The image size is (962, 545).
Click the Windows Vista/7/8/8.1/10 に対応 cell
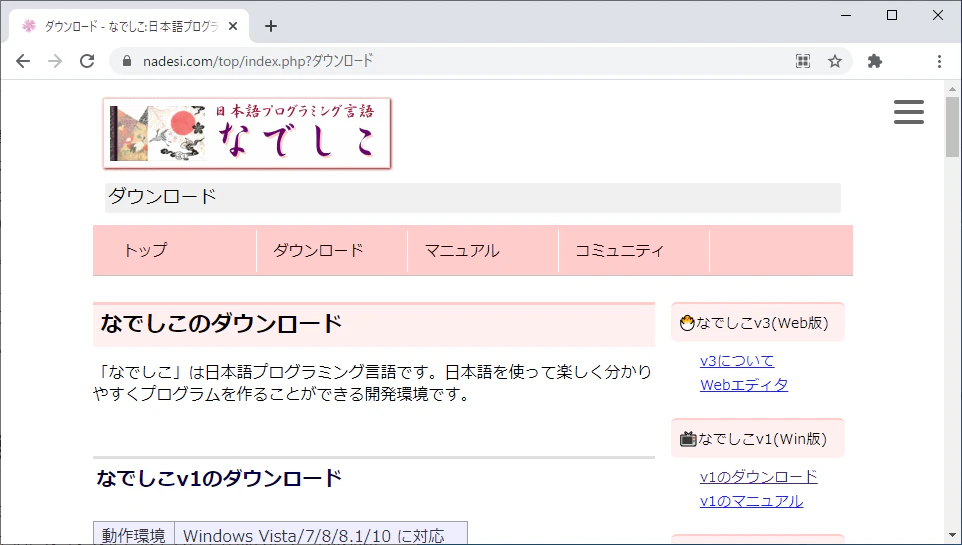(x=321, y=535)
